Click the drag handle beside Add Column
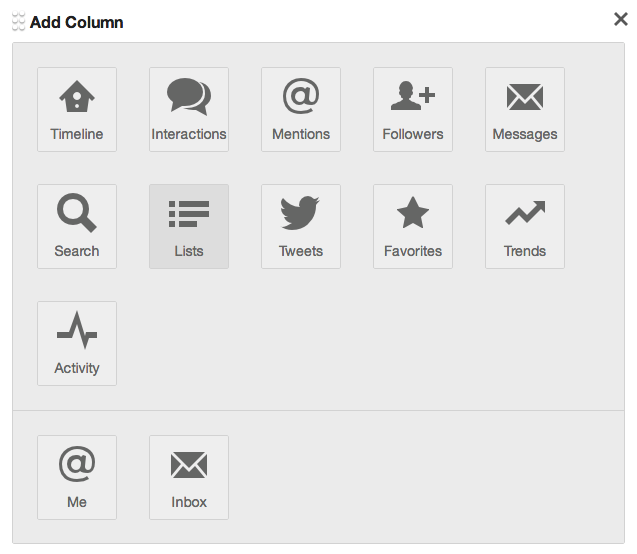Image resolution: width=637 pixels, height=554 pixels. pyautogui.click(x=18, y=21)
